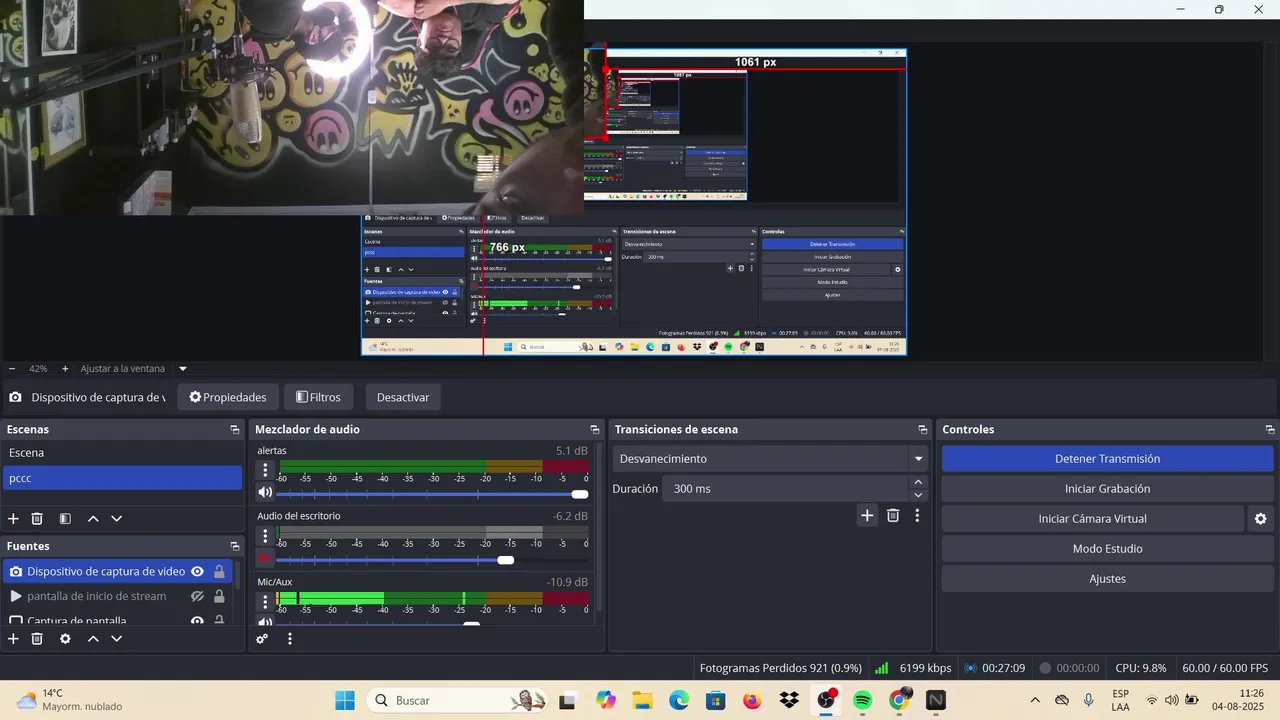Open audio mixer three-dot menu at bottom

tap(290, 638)
